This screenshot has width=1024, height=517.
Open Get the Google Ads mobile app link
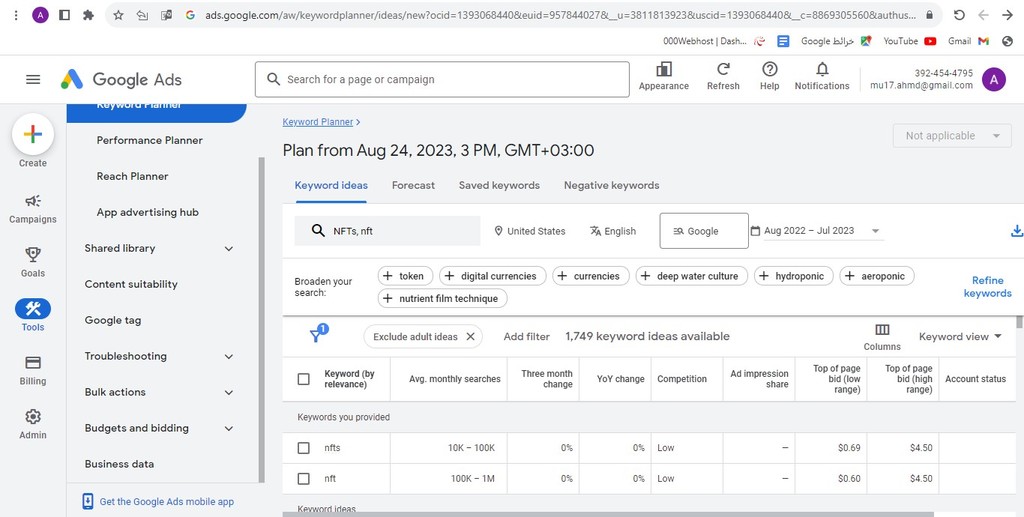coord(167,501)
